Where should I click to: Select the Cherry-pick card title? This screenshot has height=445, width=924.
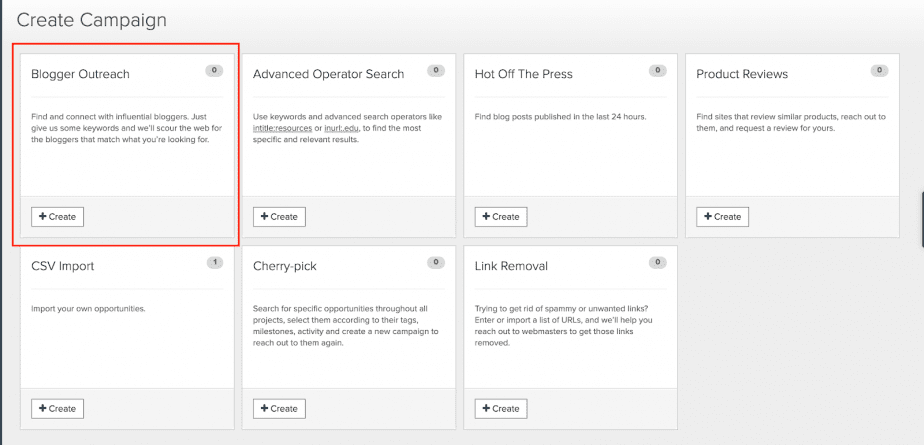point(285,266)
